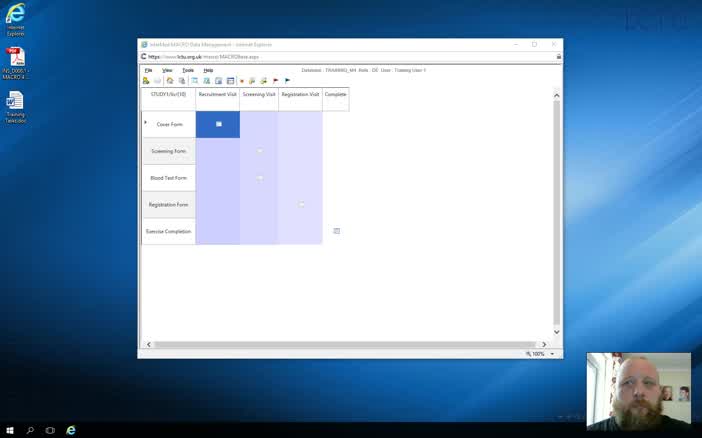702x438 pixels.
Task: Select the Registration Visit column header
Action: point(300,99)
